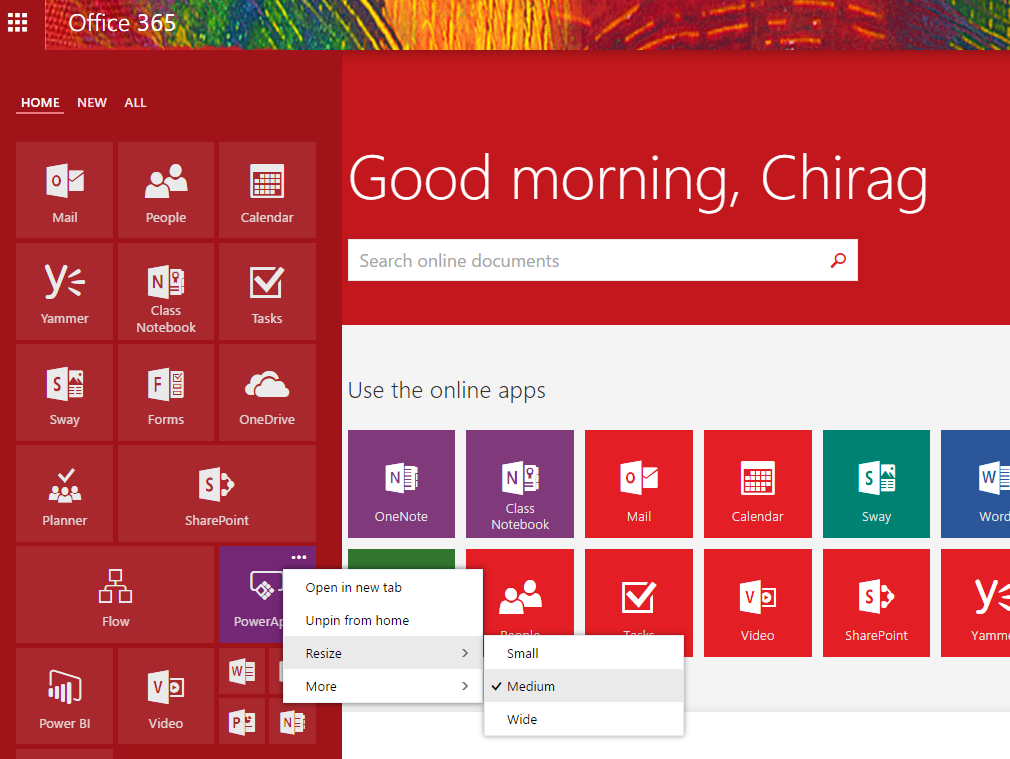Screen dimensions: 1010x759
Task: Expand the Resize submenu
Action: [x=383, y=653]
